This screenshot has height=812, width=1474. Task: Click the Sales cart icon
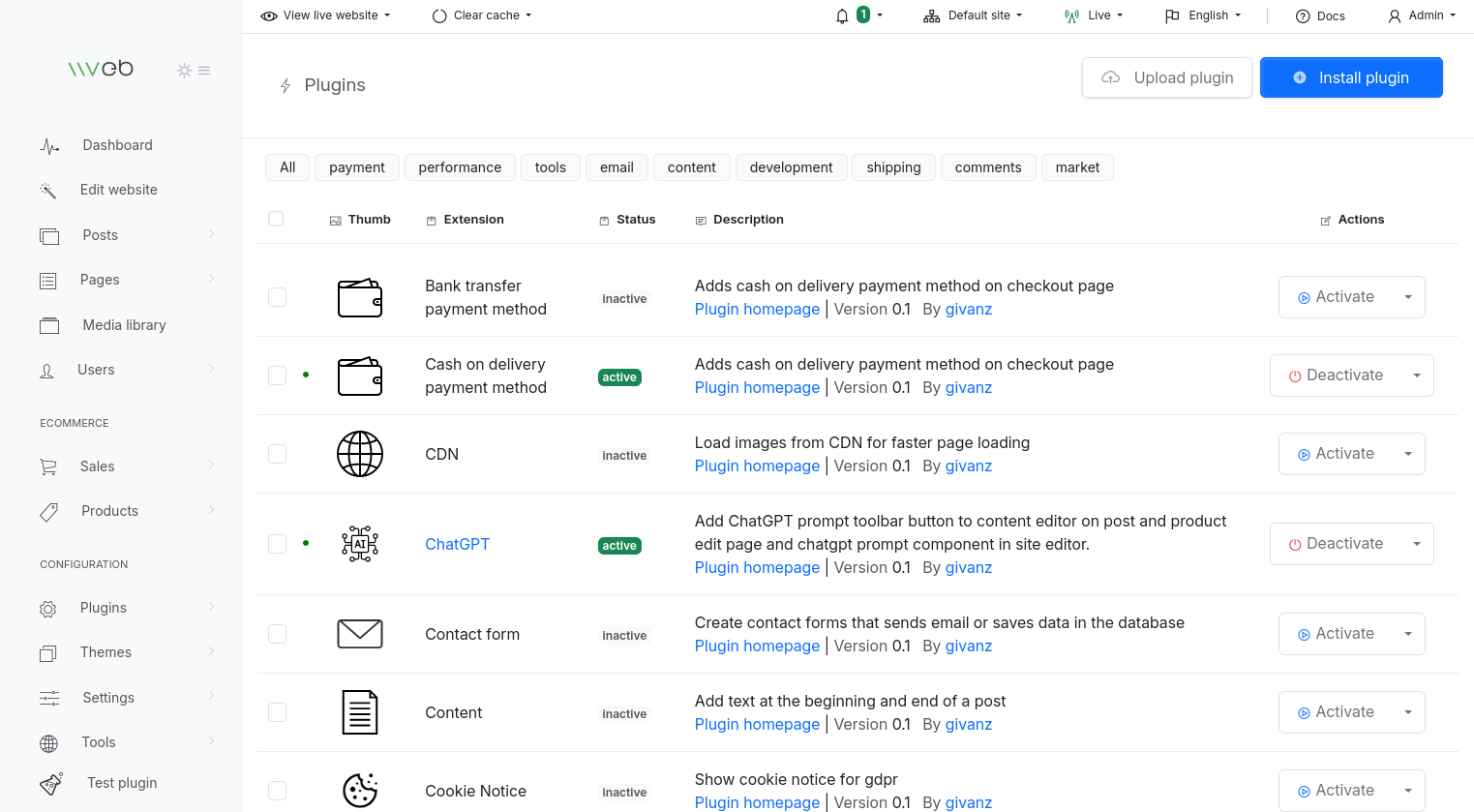click(x=48, y=467)
